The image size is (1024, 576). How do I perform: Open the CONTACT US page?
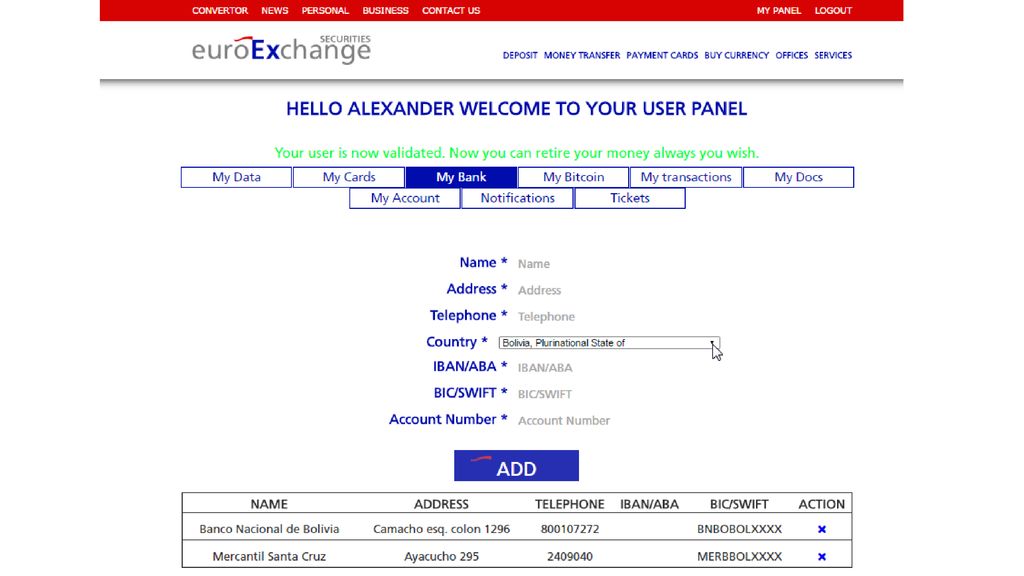tap(451, 10)
